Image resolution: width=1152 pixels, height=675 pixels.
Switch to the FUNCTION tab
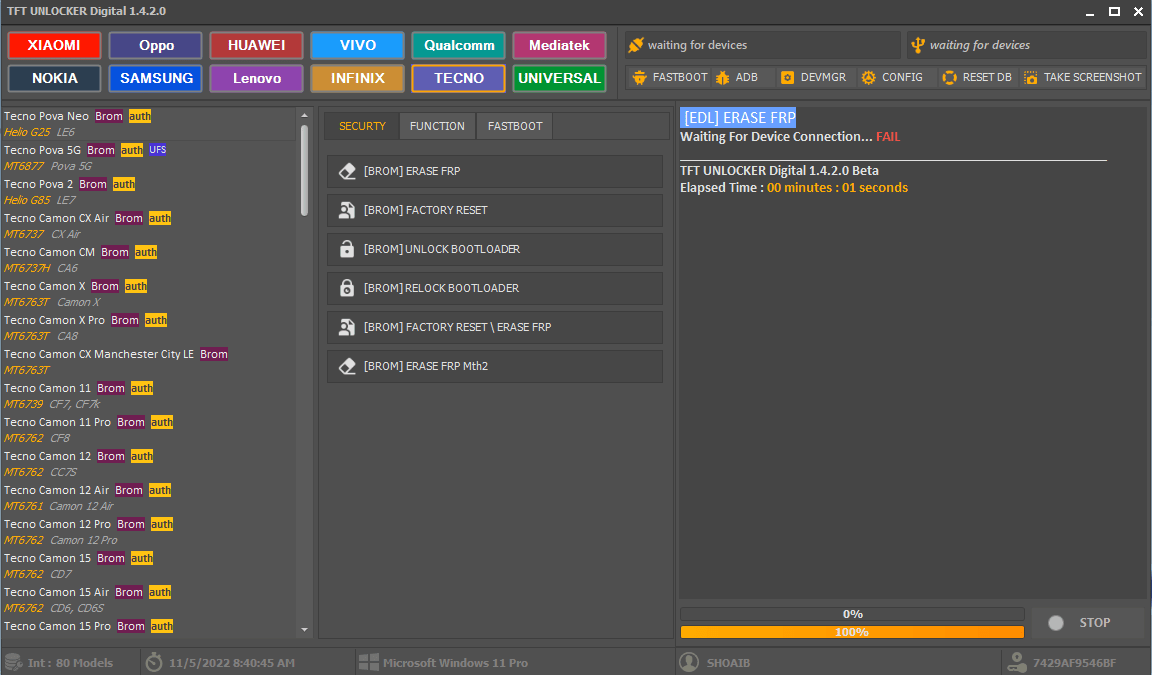pyautogui.click(x=437, y=126)
